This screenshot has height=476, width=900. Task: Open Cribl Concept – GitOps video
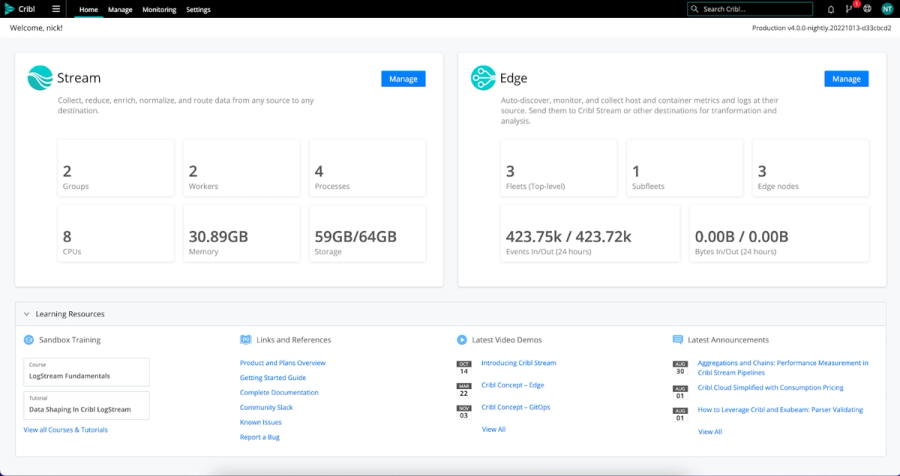tap(515, 407)
